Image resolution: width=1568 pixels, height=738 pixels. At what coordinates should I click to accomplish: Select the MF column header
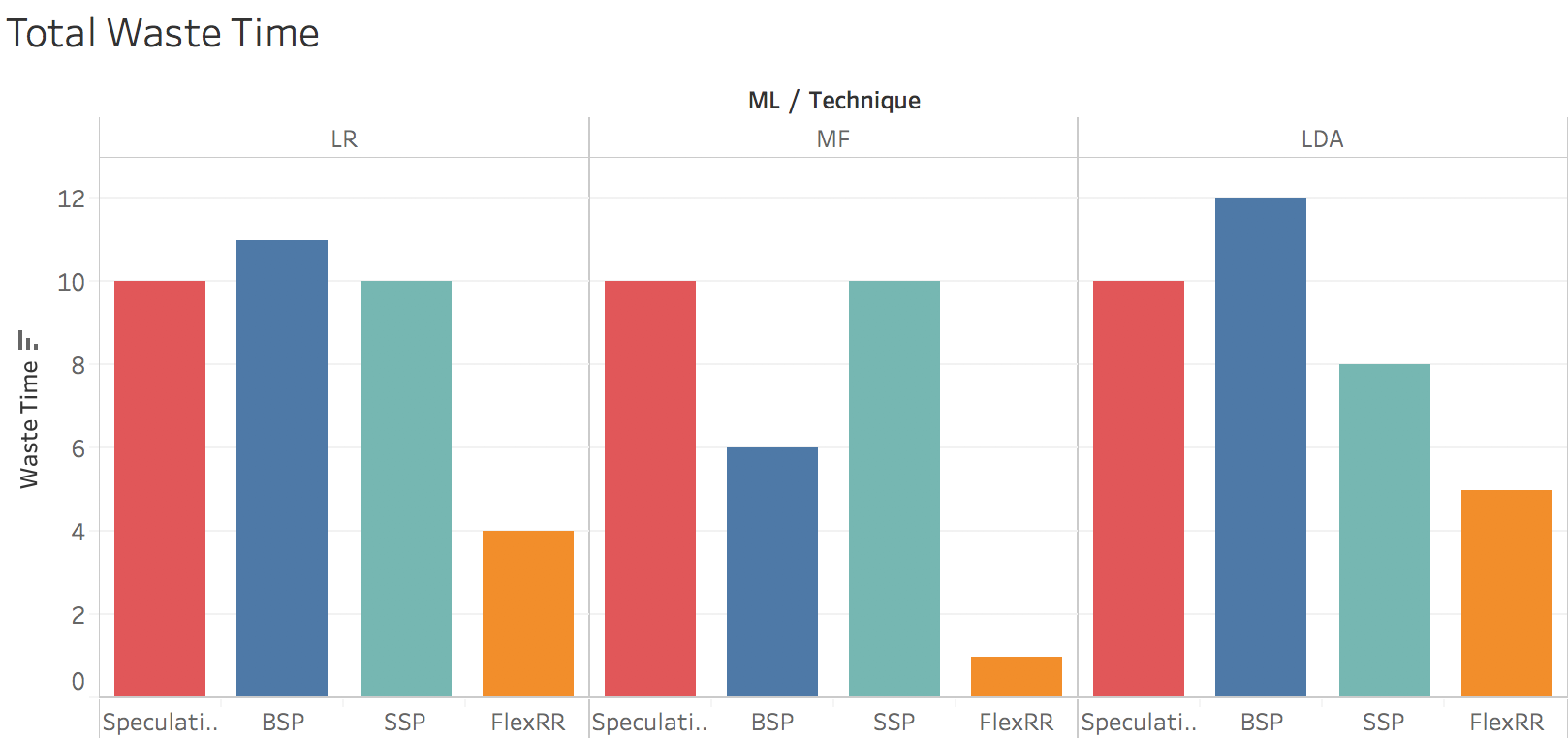coord(832,139)
